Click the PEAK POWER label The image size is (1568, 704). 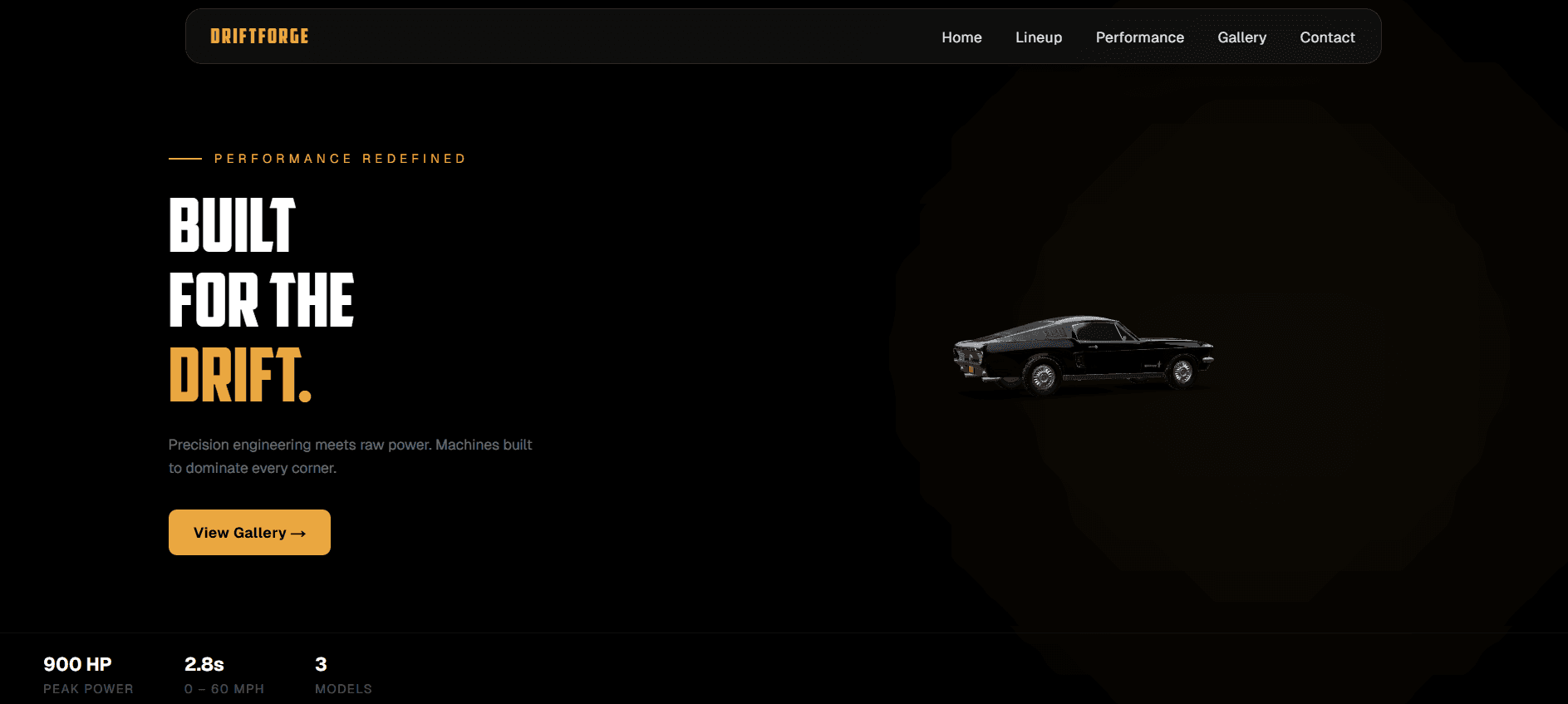[x=88, y=689]
